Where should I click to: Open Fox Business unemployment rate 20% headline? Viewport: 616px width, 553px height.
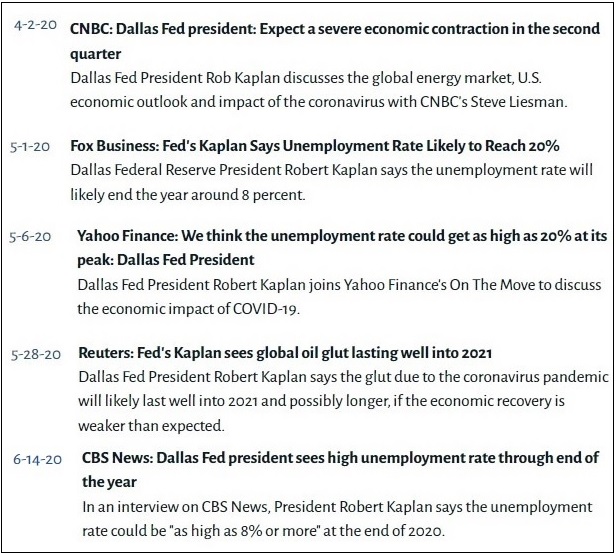(315, 146)
